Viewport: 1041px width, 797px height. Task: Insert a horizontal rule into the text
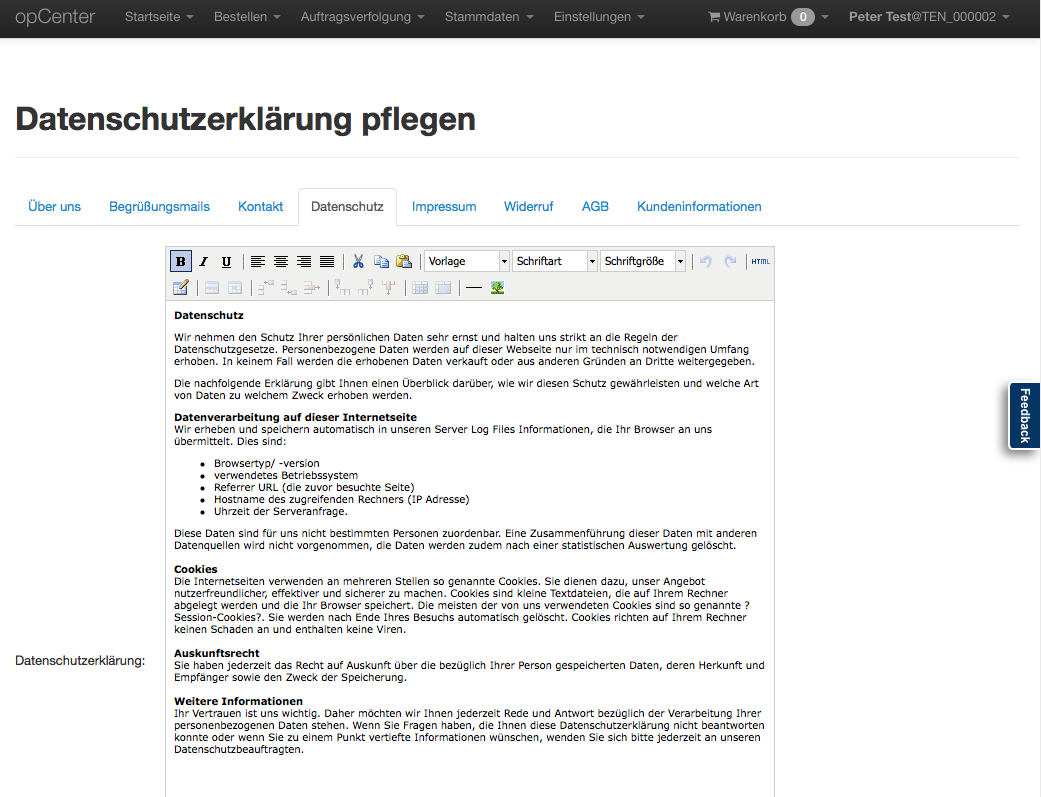[472, 287]
